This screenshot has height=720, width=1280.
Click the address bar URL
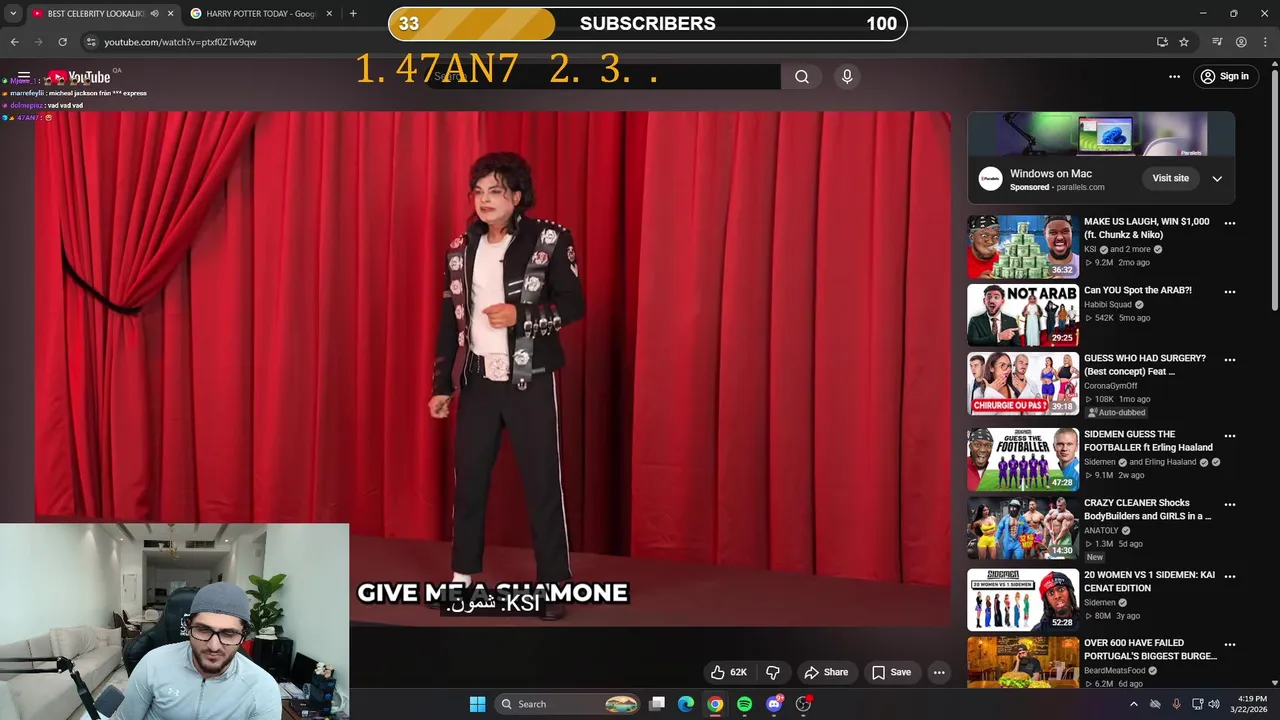point(180,42)
